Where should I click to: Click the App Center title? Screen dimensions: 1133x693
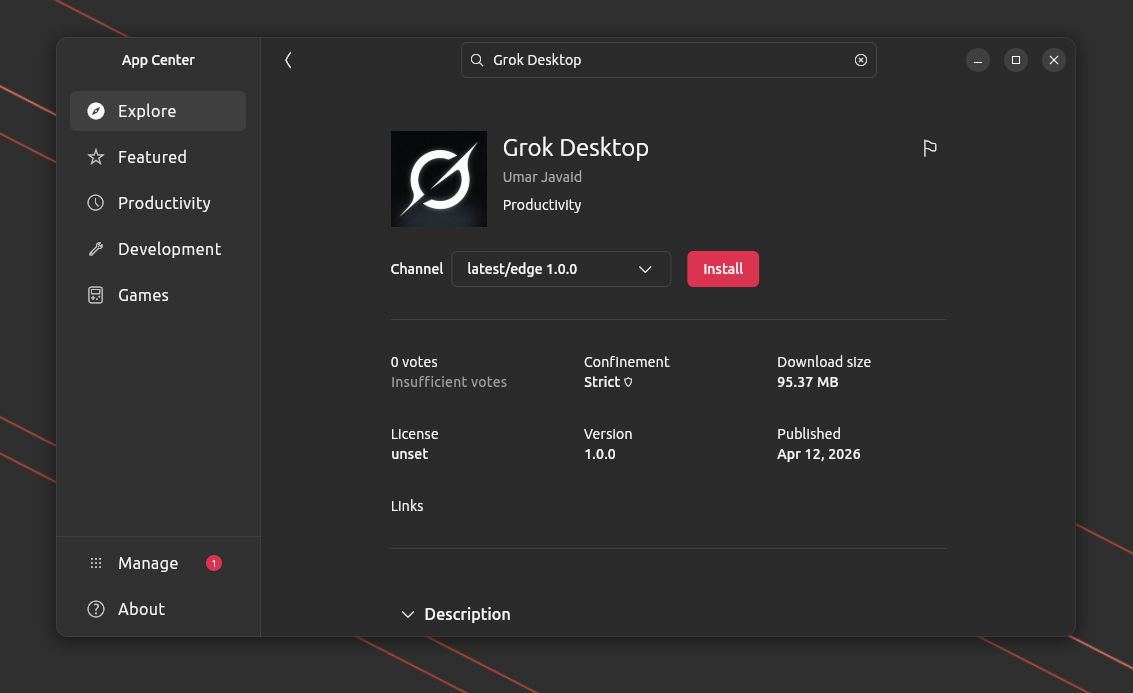[x=158, y=60]
